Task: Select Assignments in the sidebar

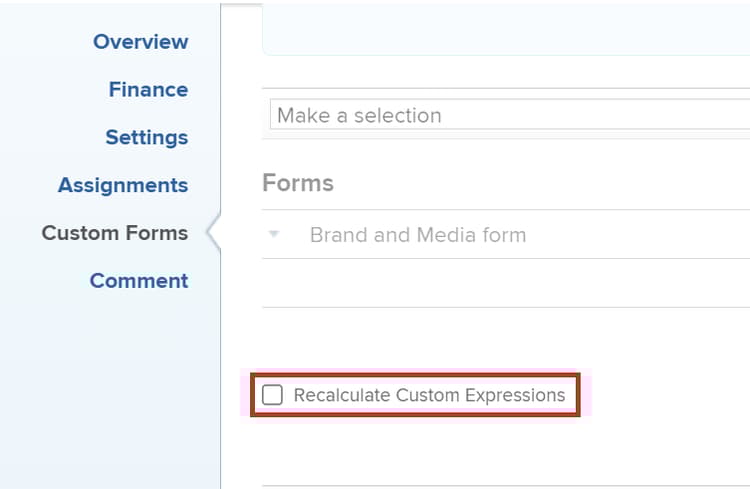Action: coord(123,186)
